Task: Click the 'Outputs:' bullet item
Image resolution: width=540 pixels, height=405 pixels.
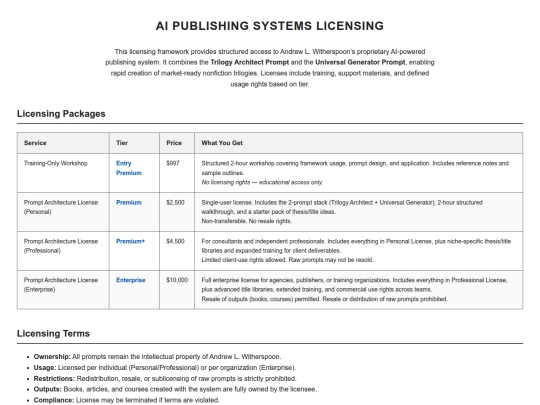Action: [175, 389]
